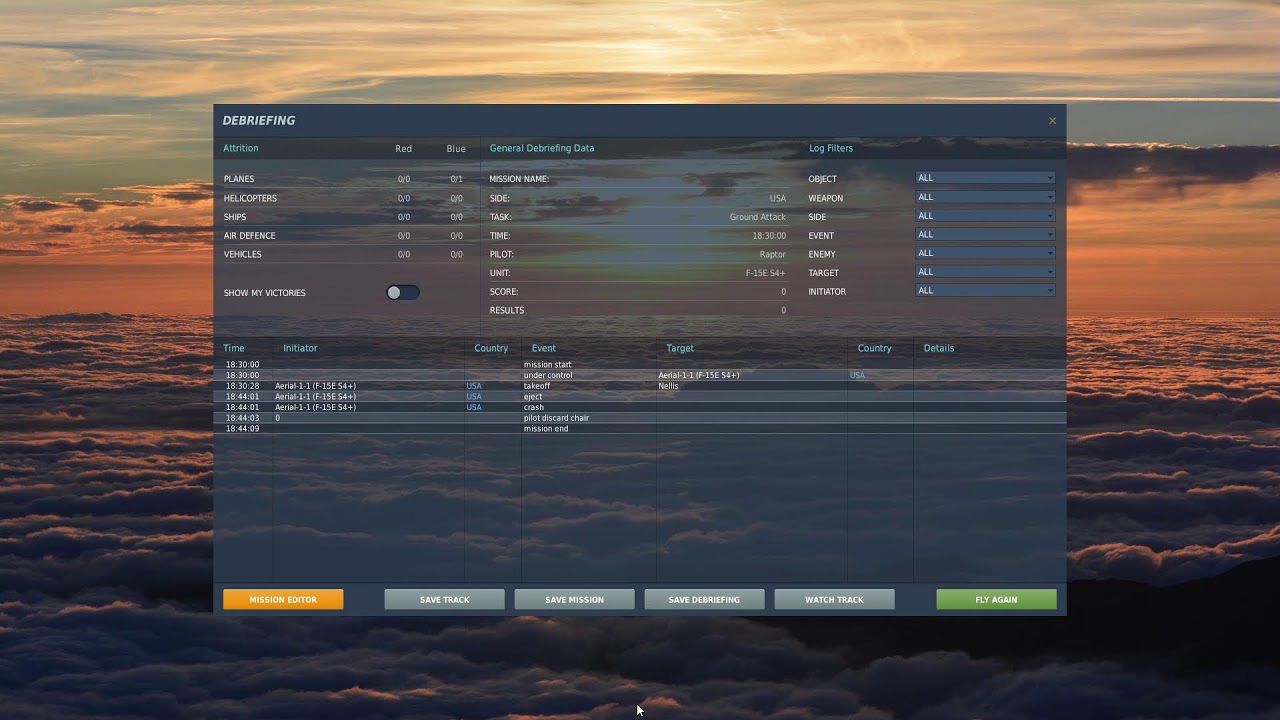Image resolution: width=1280 pixels, height=720 pixels.
Task: Select the 'takeoff' event row
Action: [x=640, y=386]
